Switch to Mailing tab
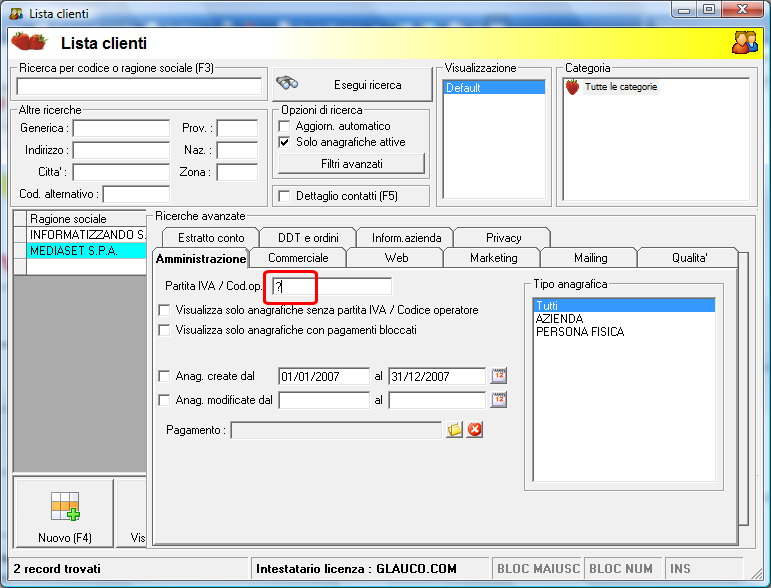Viewport: 771px width, 588px height. [x=591, y=258]
